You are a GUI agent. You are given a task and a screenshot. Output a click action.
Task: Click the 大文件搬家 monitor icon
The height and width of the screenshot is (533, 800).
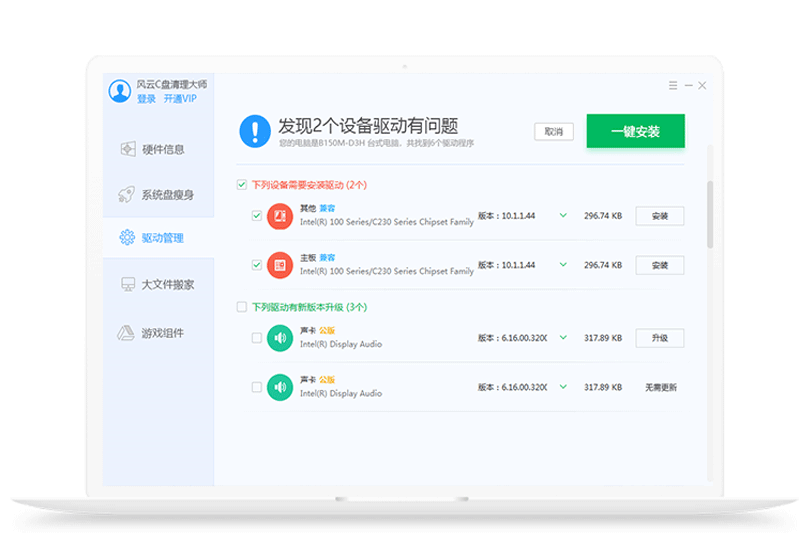(127, 285)
